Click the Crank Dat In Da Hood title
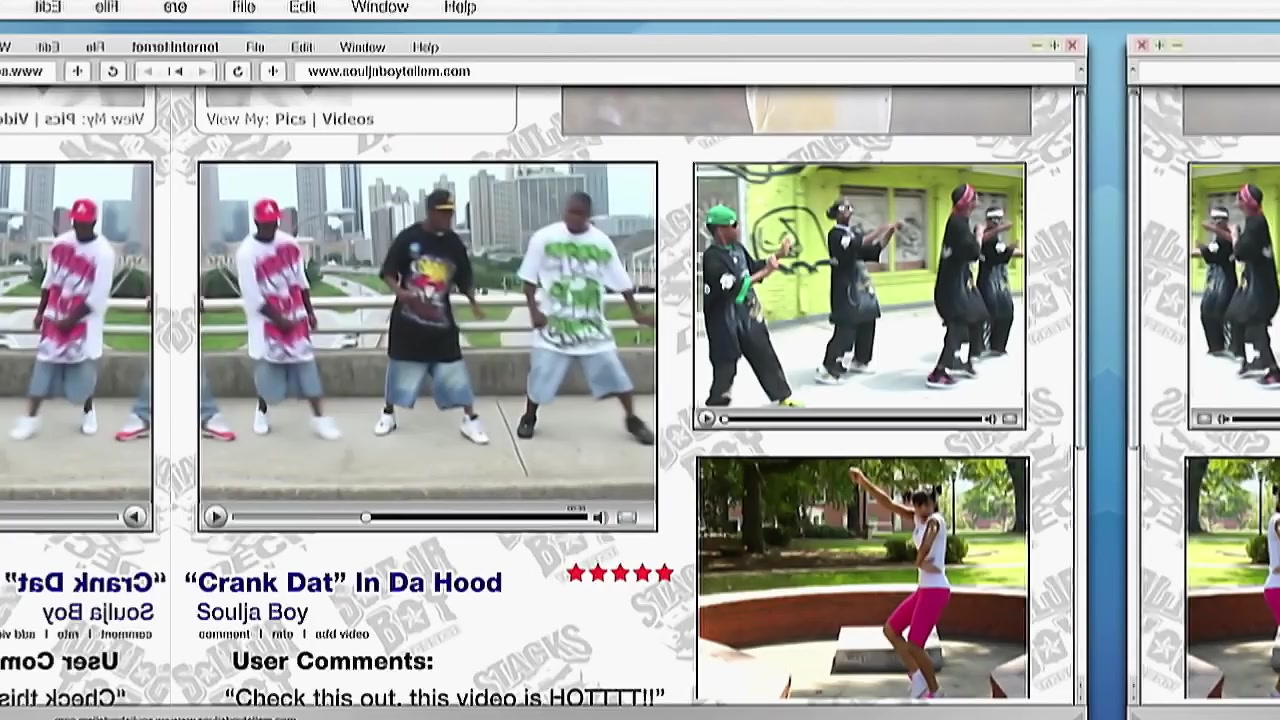 tap(343, 583)
